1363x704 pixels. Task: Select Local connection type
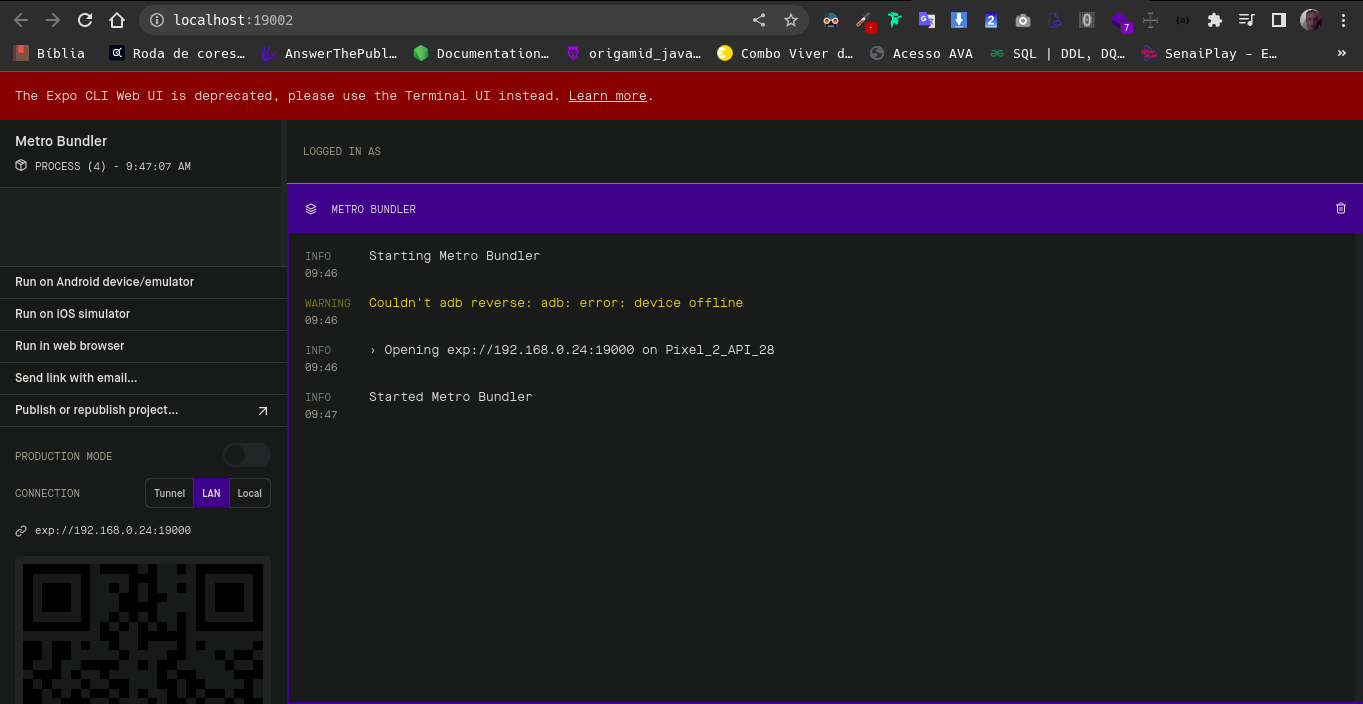pyautogui.click(x=250, y=493)
